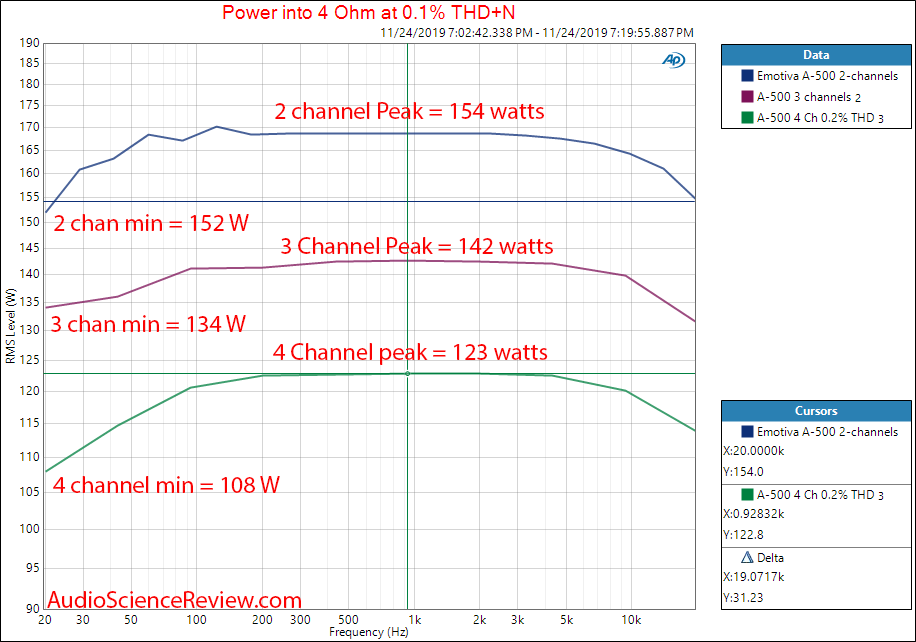Click the '190' label on the RMS Level axis
Viewport: 916px width, 642px height.
(29, 43)
